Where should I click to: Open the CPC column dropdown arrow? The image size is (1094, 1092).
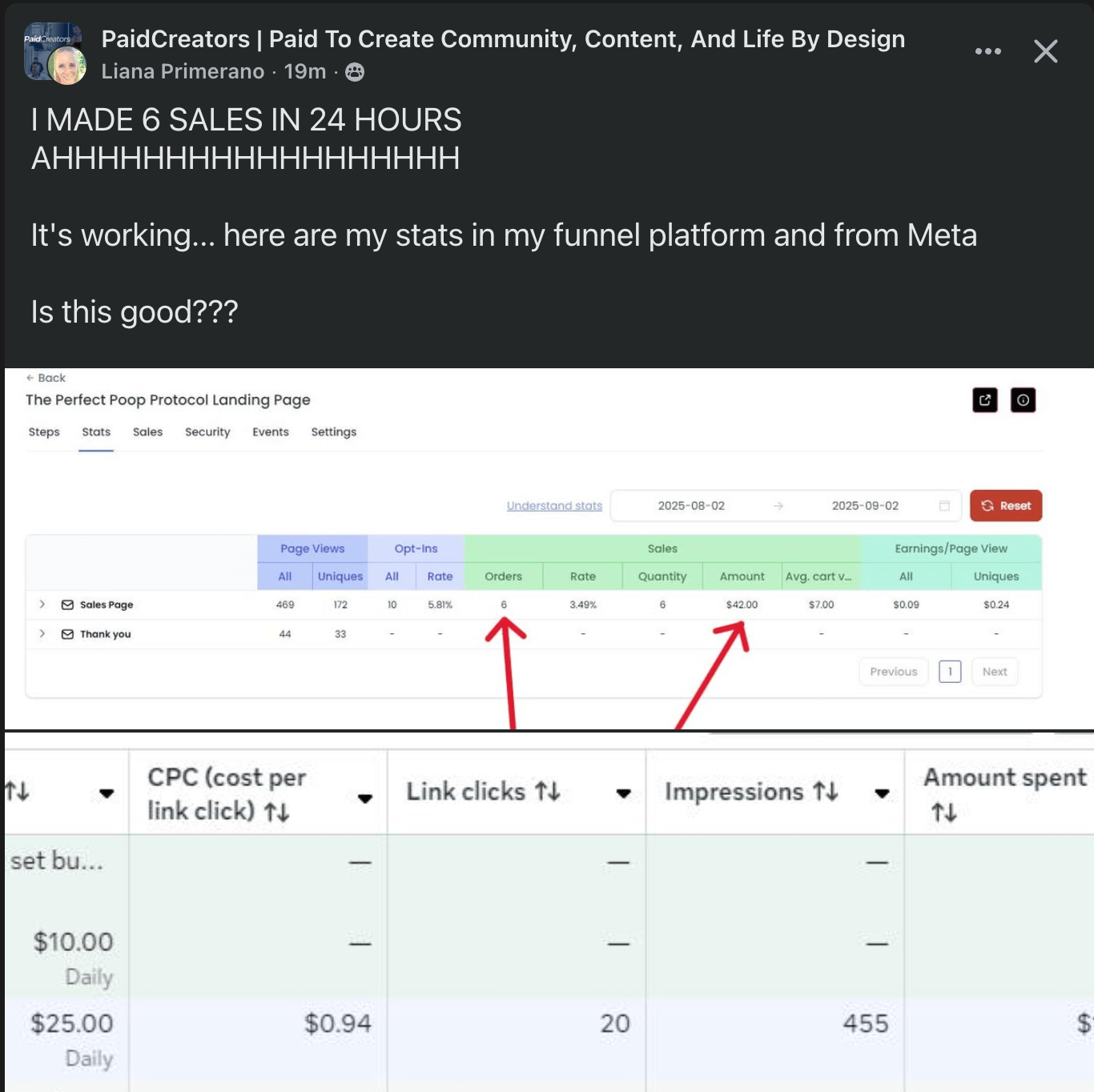[x=365, y=798]
